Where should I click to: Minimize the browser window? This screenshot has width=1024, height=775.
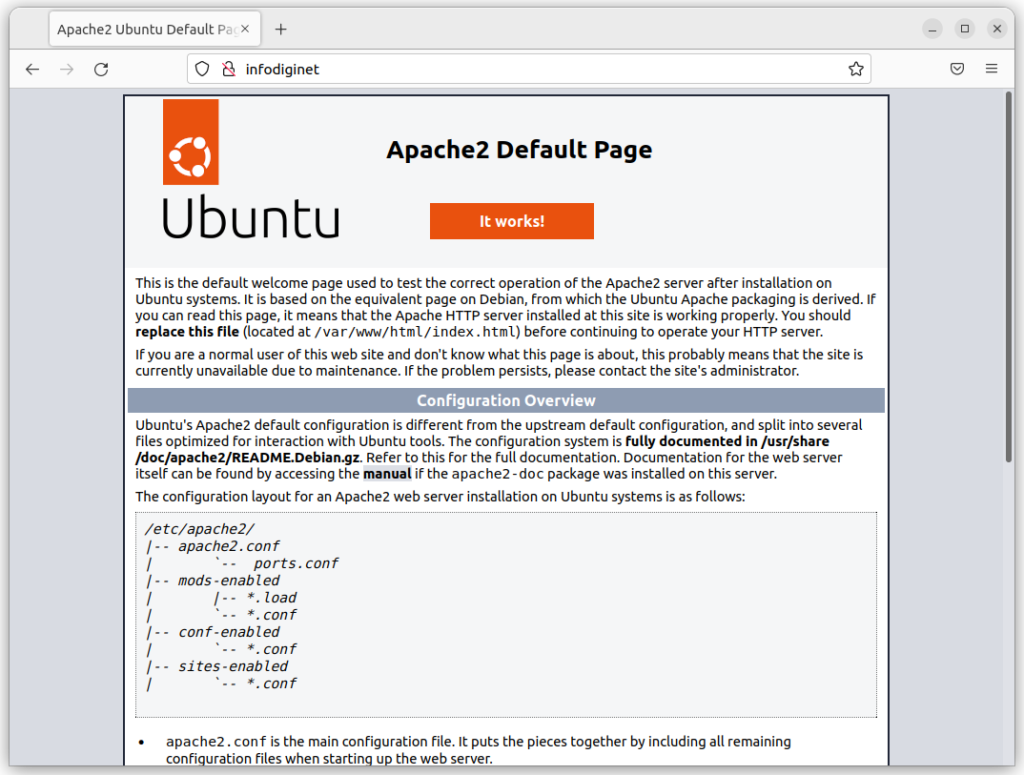[x=932, y=29]
